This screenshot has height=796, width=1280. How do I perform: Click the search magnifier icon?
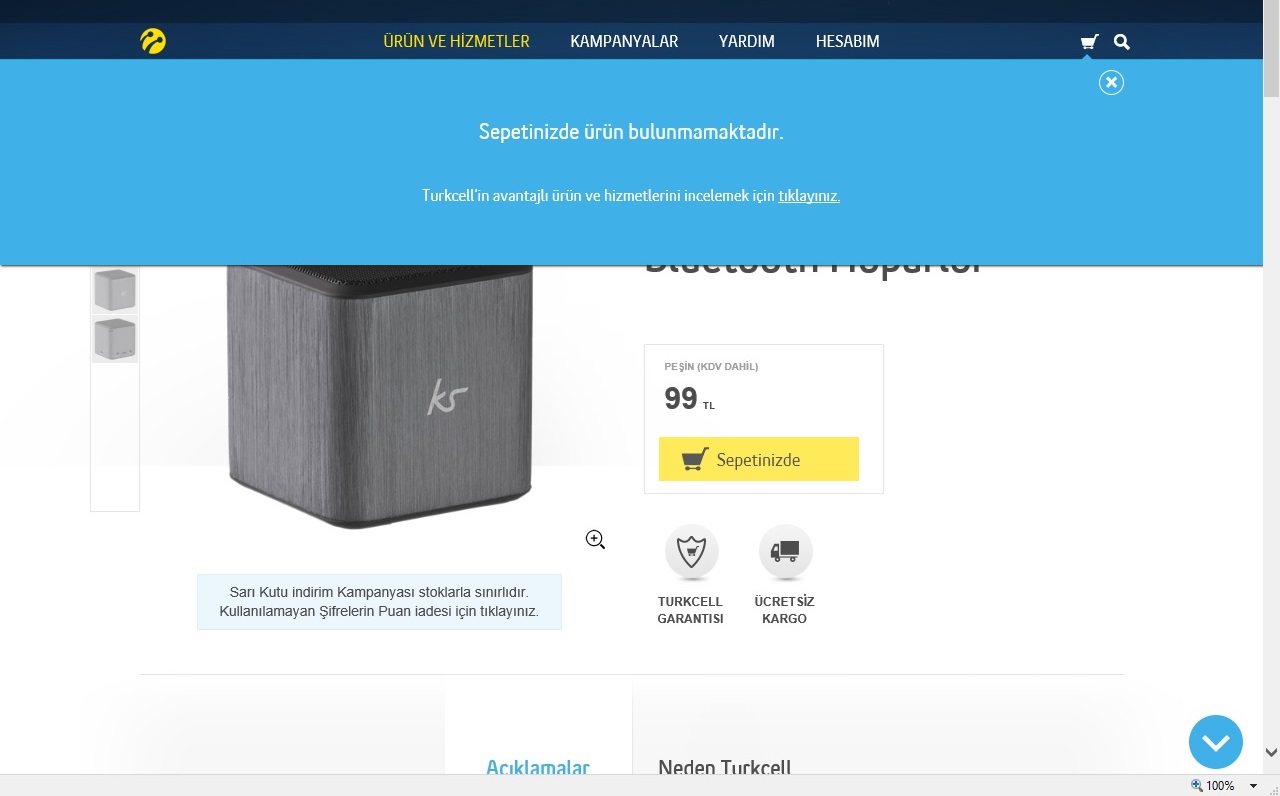click(1122, 42)
